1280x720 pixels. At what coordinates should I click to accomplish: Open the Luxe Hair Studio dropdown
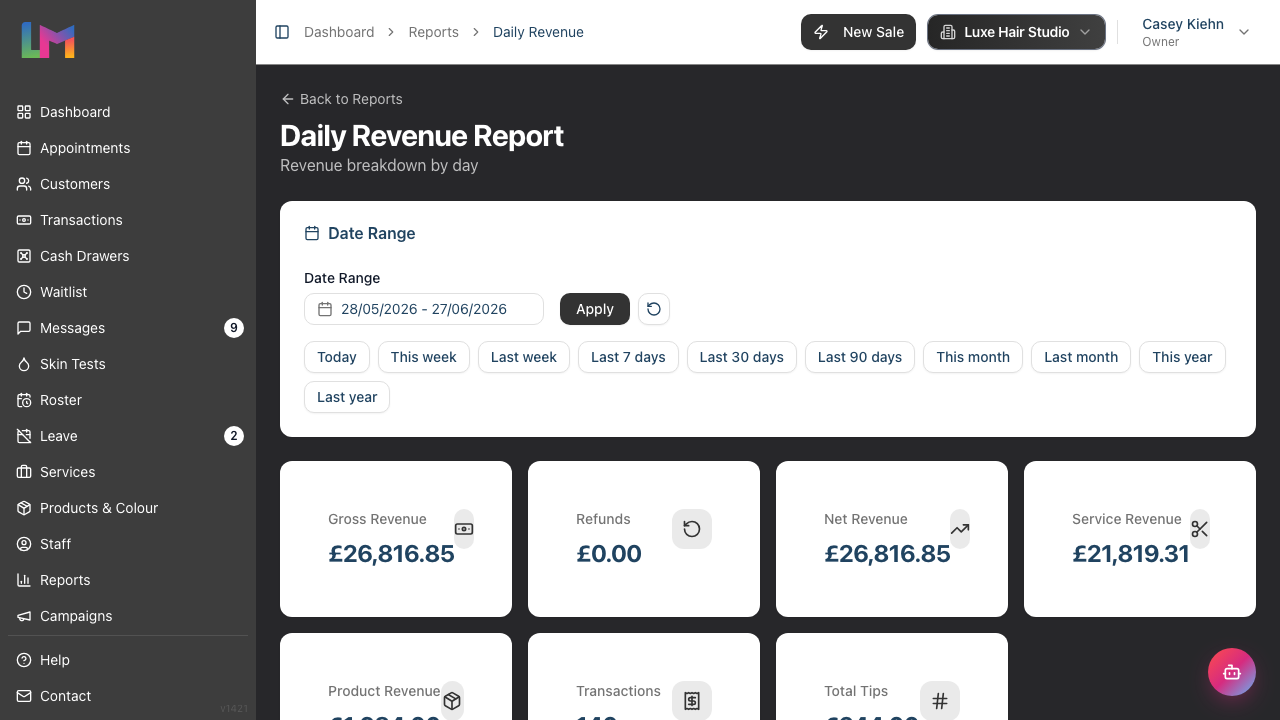coord(1016,32)
